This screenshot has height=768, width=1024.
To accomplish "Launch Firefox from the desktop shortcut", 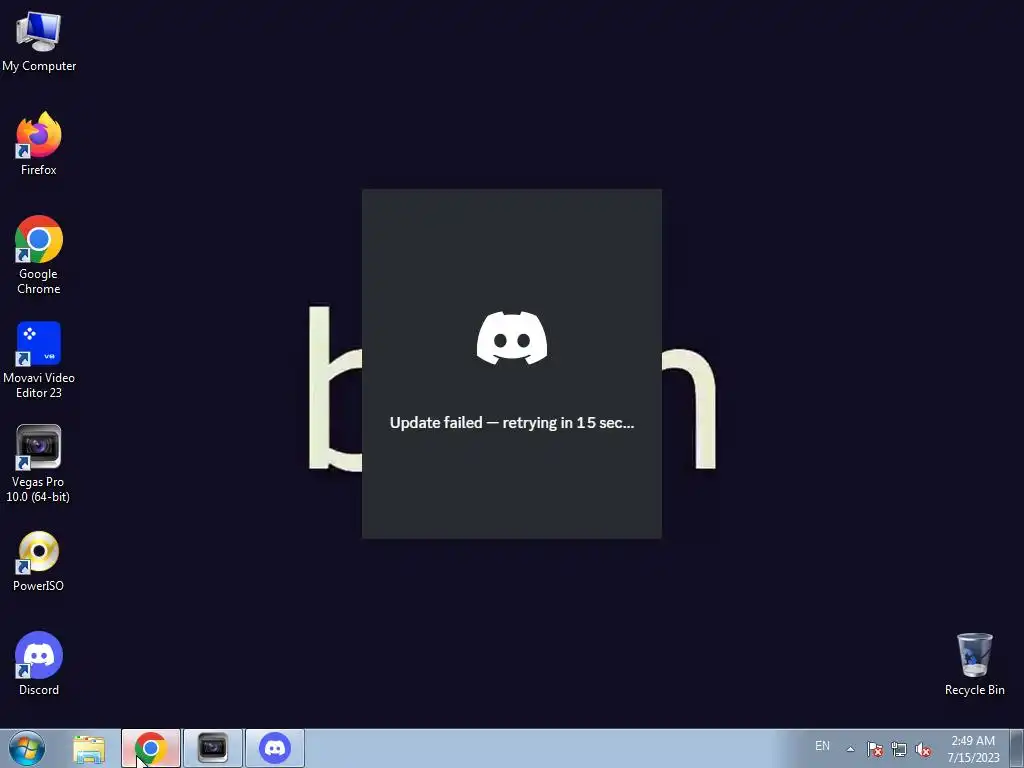I will 39,144.
